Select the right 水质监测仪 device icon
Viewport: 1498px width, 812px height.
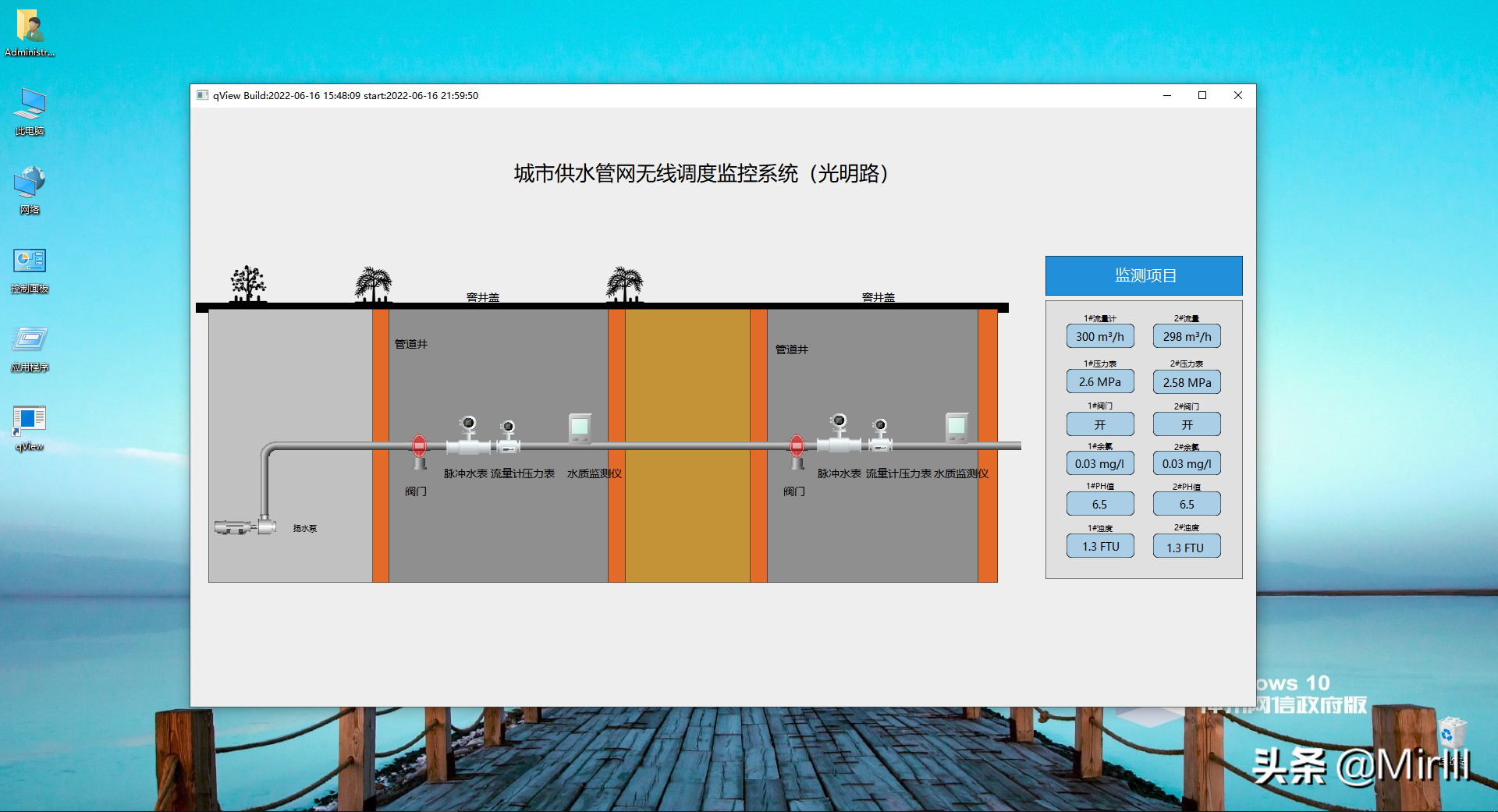[957, 429]
